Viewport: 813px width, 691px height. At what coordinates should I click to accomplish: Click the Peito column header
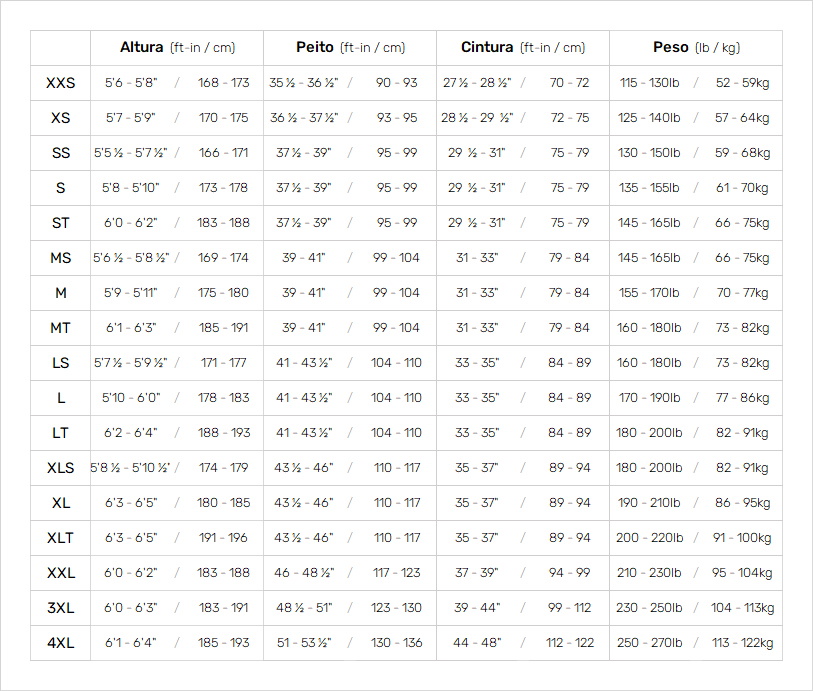coord(351,47)
